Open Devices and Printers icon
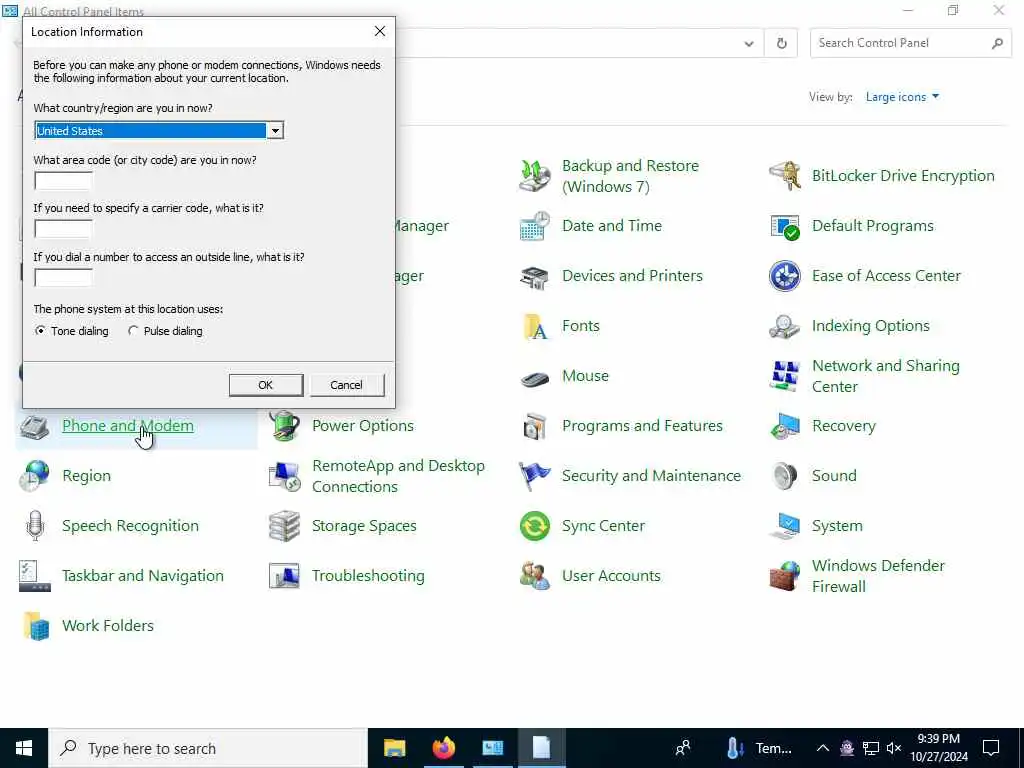Viewport: 1024px width, 768px height. click(x=535, y=276)
